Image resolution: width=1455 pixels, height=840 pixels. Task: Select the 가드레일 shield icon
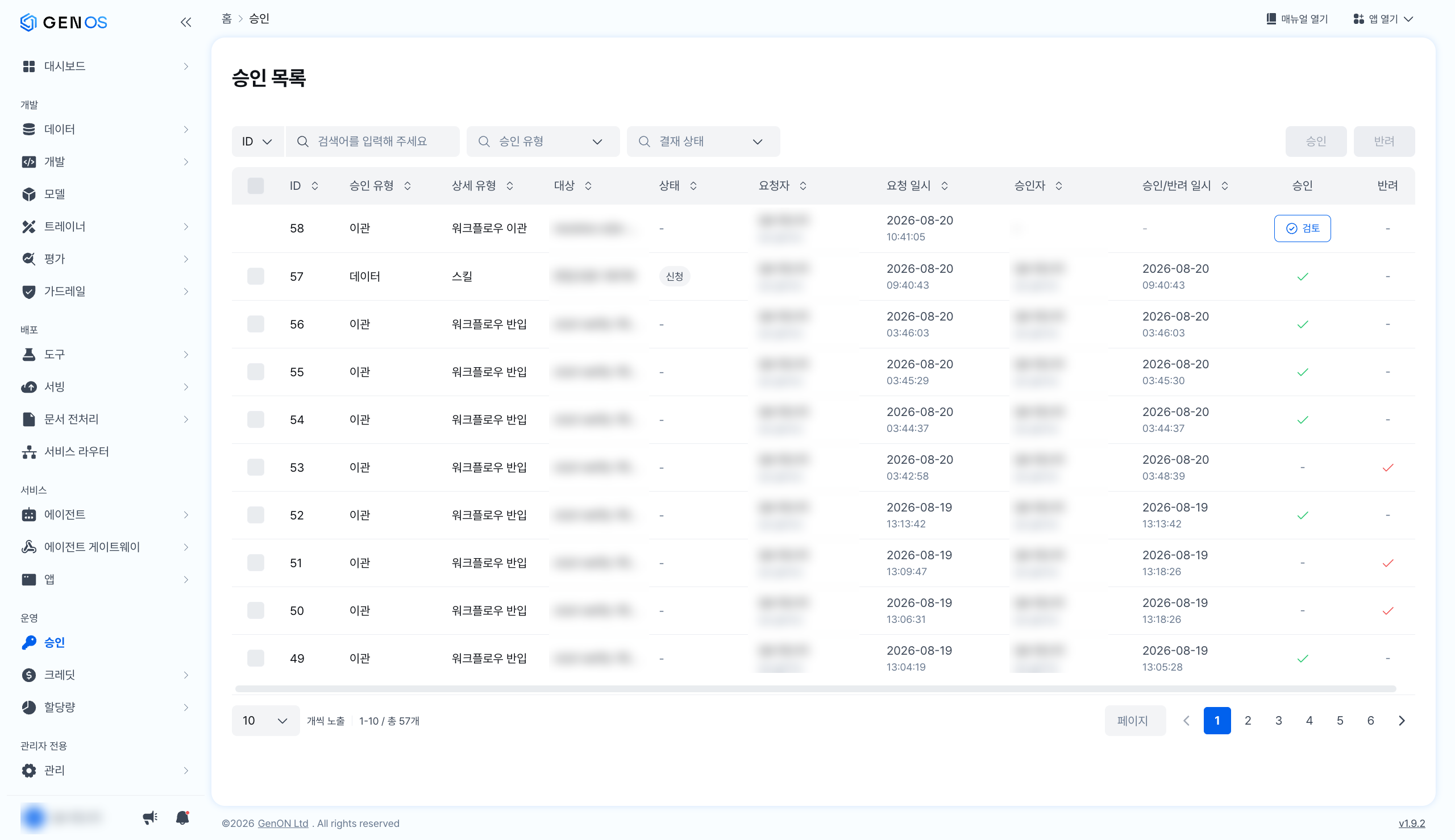29,291
